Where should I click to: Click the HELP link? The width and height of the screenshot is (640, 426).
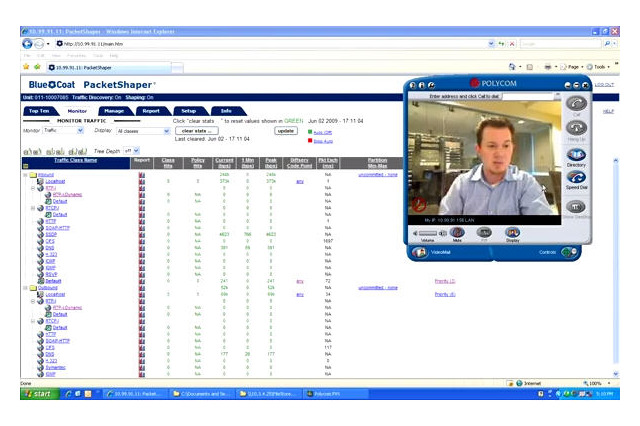pos(608,111)
